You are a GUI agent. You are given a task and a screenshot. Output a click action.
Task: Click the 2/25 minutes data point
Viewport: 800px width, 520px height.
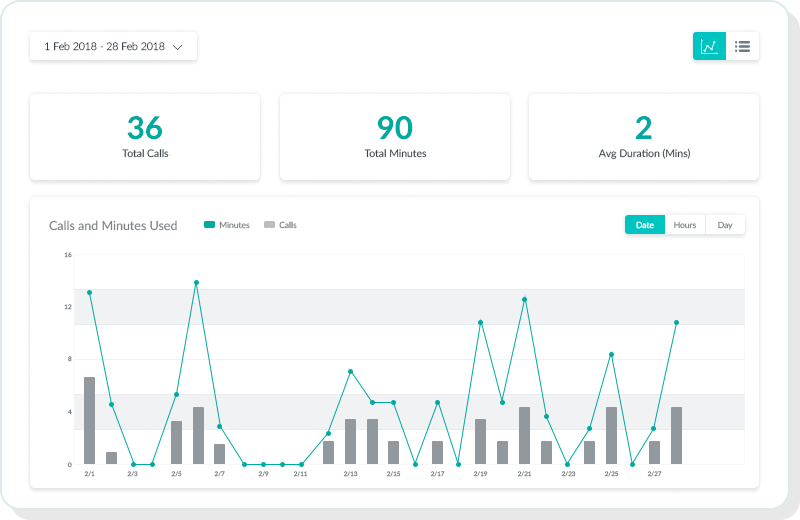click(x=611, y=355)
